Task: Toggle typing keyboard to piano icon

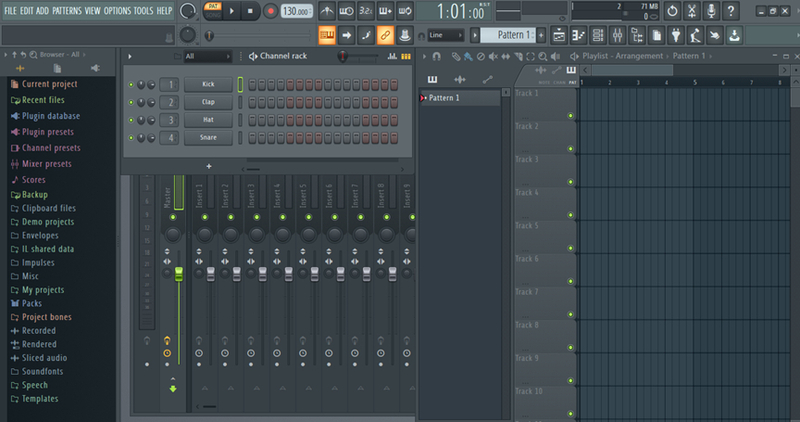Action: 327,35
